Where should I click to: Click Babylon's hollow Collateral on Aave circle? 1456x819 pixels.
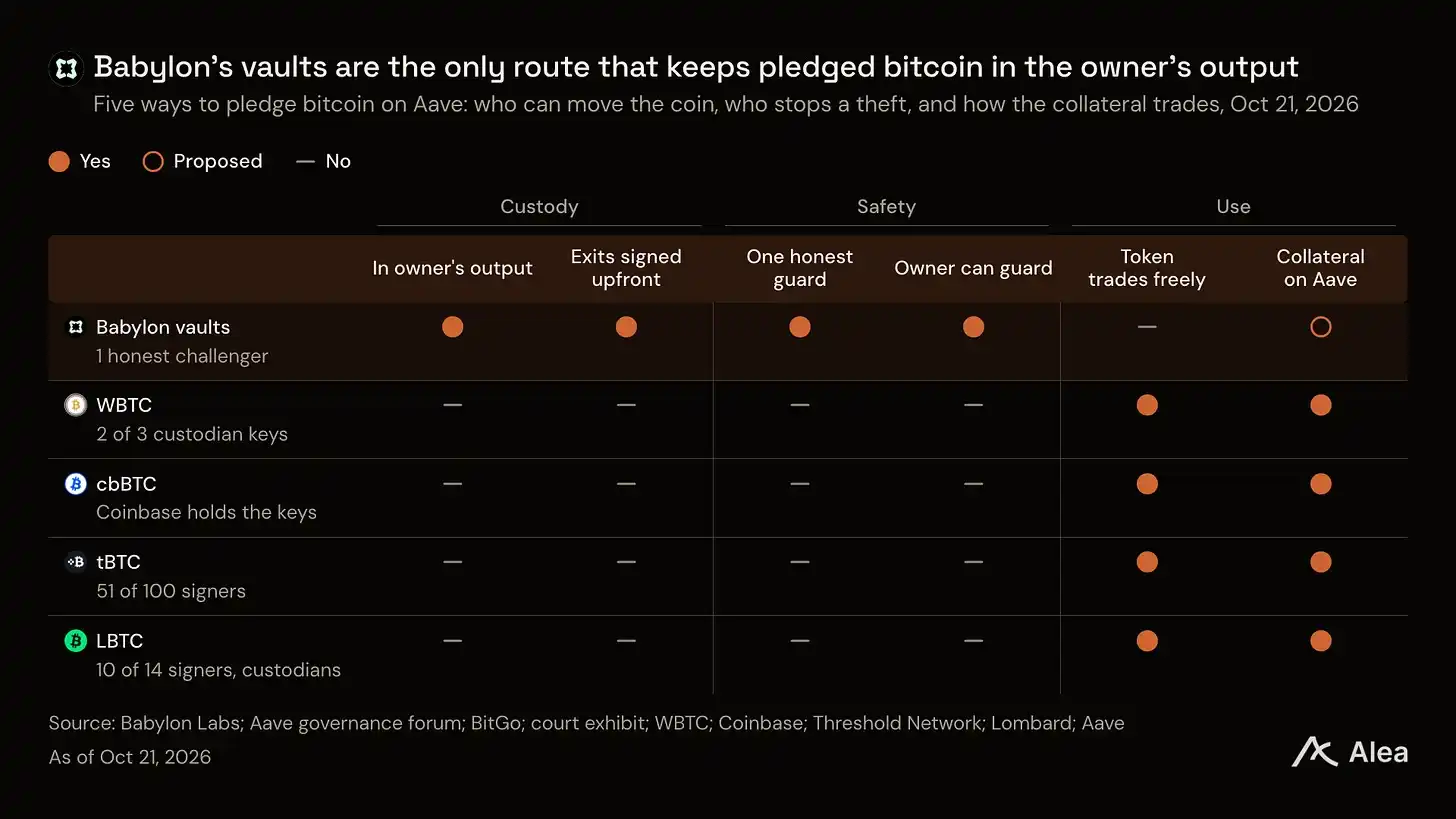click(1321, 327)
